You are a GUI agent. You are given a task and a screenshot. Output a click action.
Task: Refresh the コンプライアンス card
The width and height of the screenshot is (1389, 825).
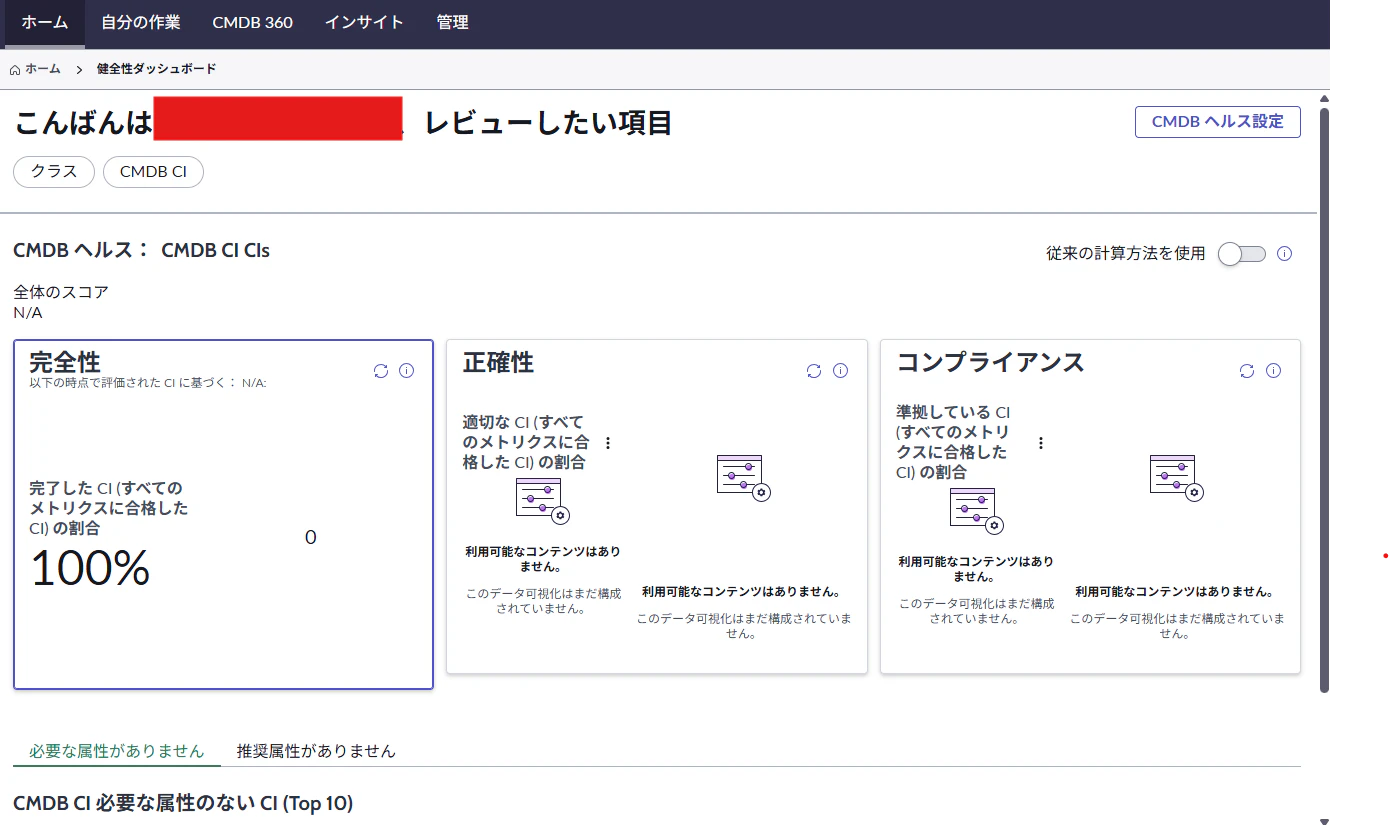click(1247, 371)
